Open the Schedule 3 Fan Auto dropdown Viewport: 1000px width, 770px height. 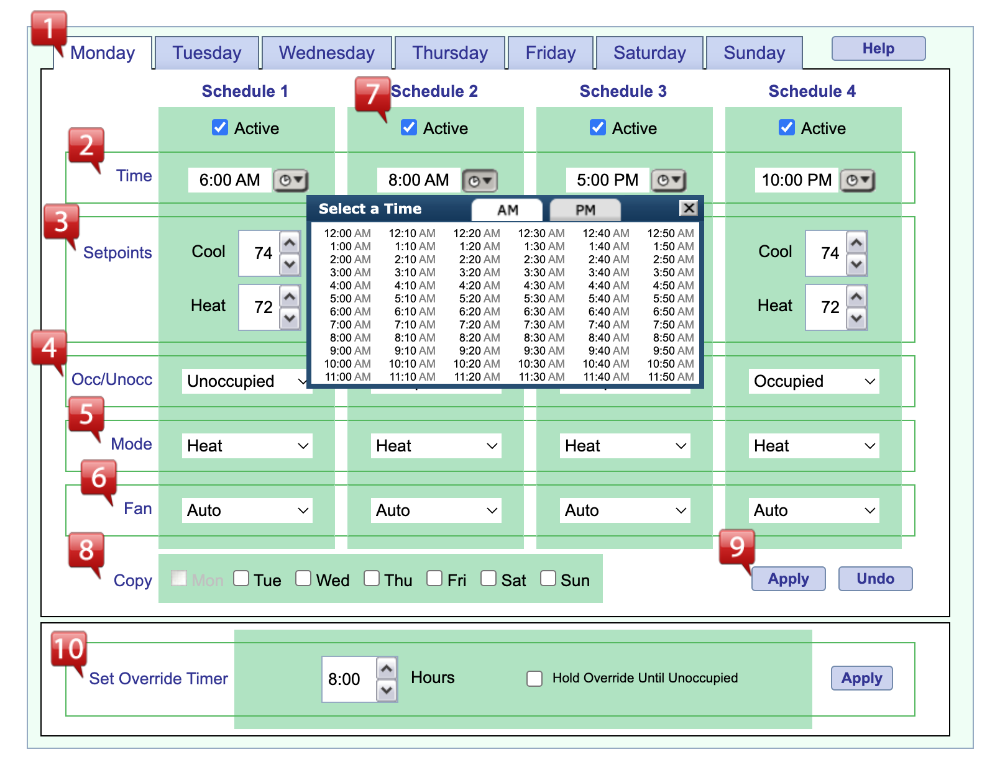pyautogui.click(x=625, y=510)
